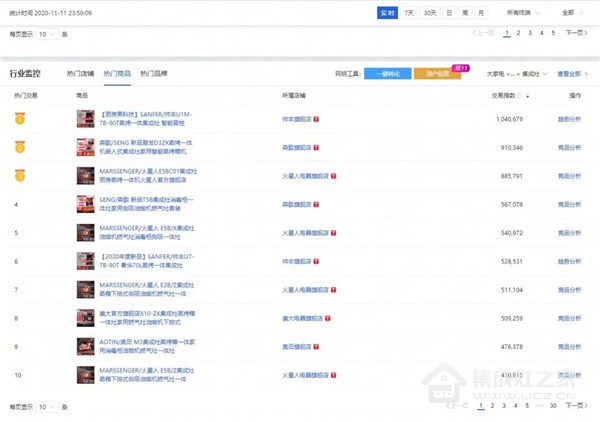Screen dimensions: 600x422
Task: Open the AOTIN M3 product title link
Action: pyautogui.click(x=147, y=346)
